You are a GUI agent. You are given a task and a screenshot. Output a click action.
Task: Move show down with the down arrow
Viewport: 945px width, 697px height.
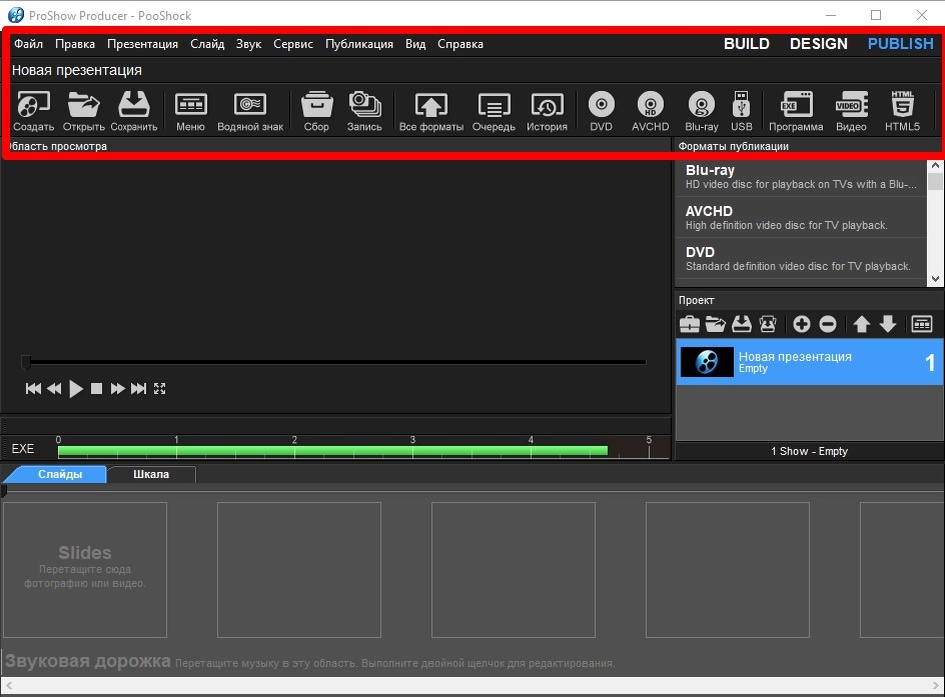pyautogui.click(x=888, y=324)
